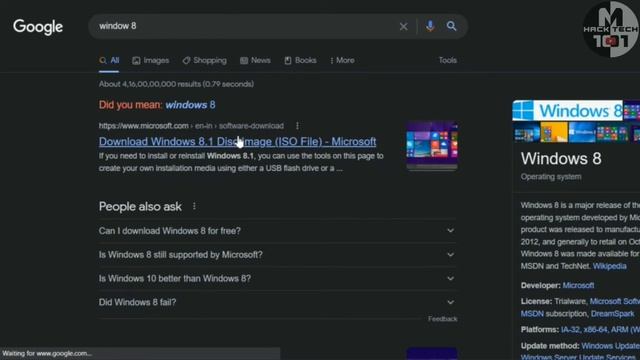
Task: Switch to the Shopping tab
Action: pos(204,60)
